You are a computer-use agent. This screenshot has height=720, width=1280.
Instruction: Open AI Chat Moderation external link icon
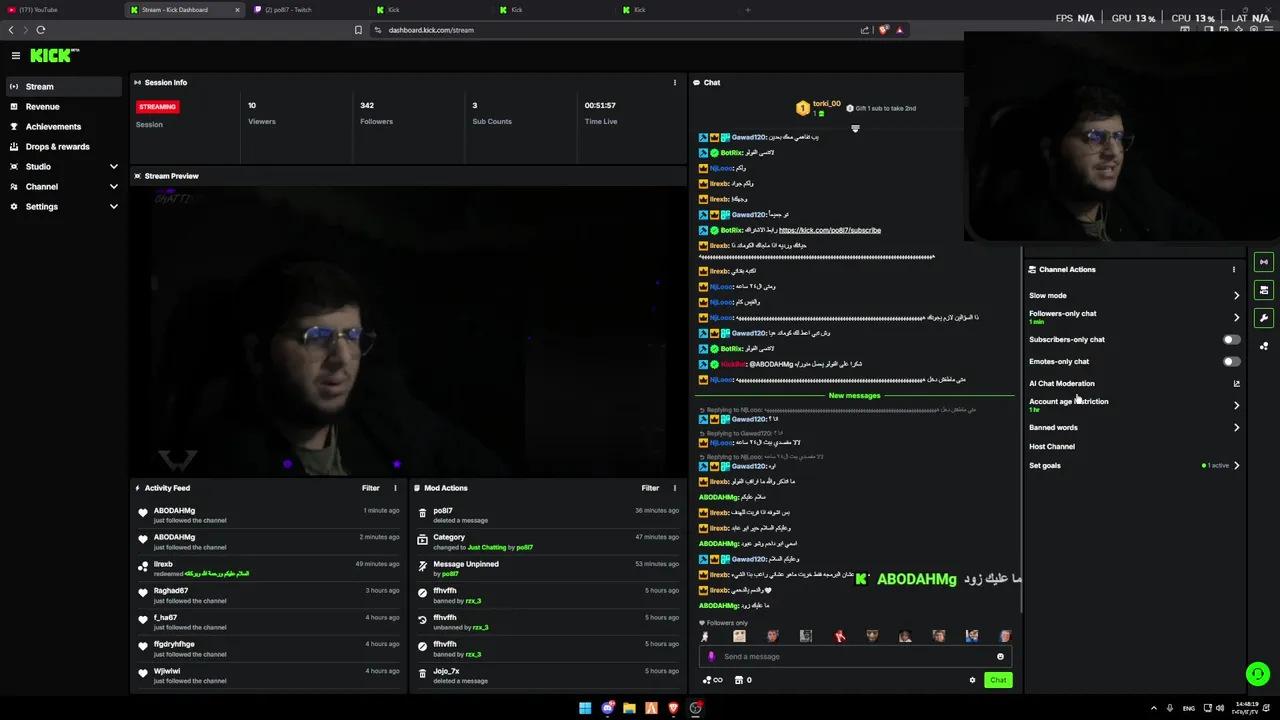pyautogui.click(x=1236, y=383)
